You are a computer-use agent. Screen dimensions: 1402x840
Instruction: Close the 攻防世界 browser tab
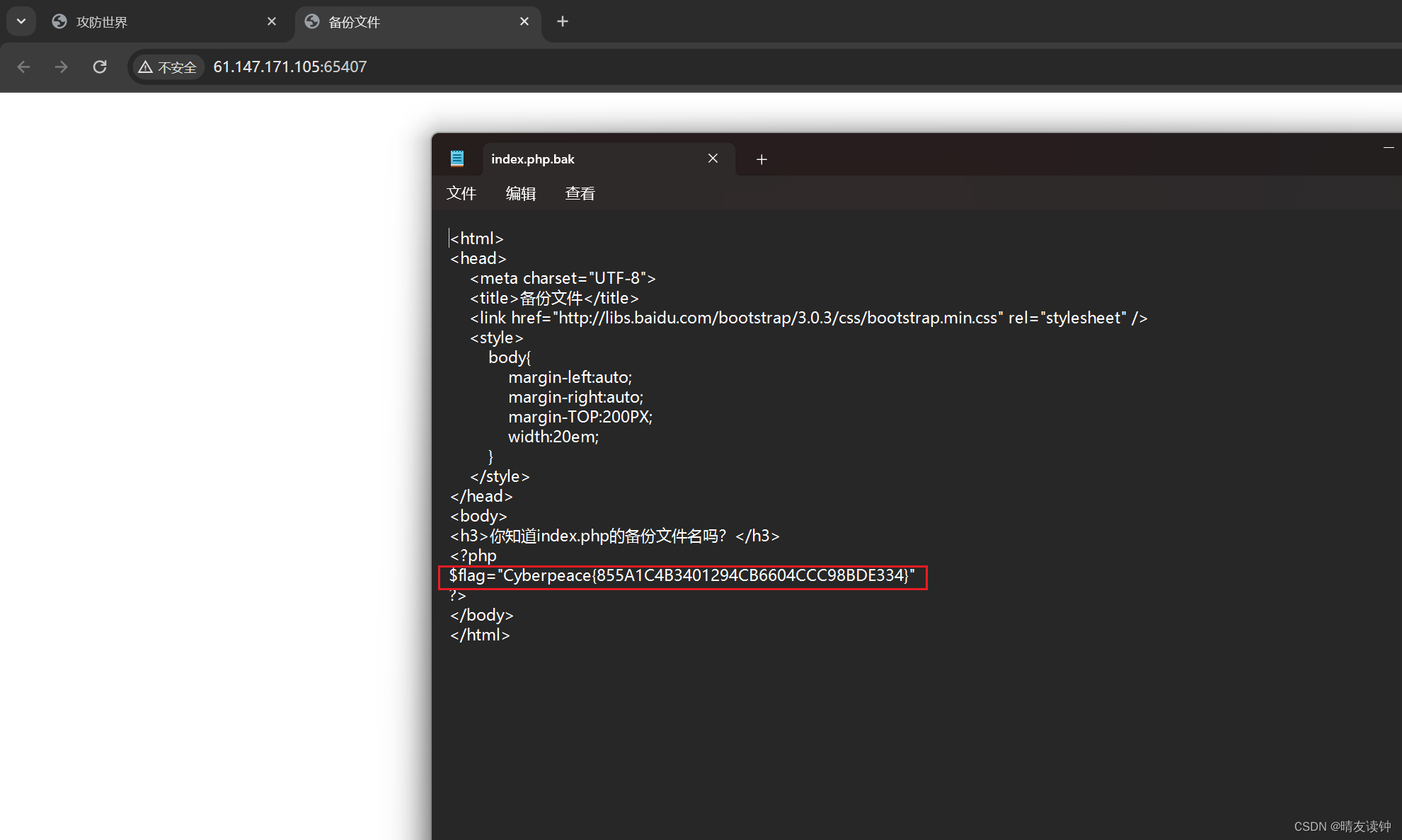(x=271, y=21)
